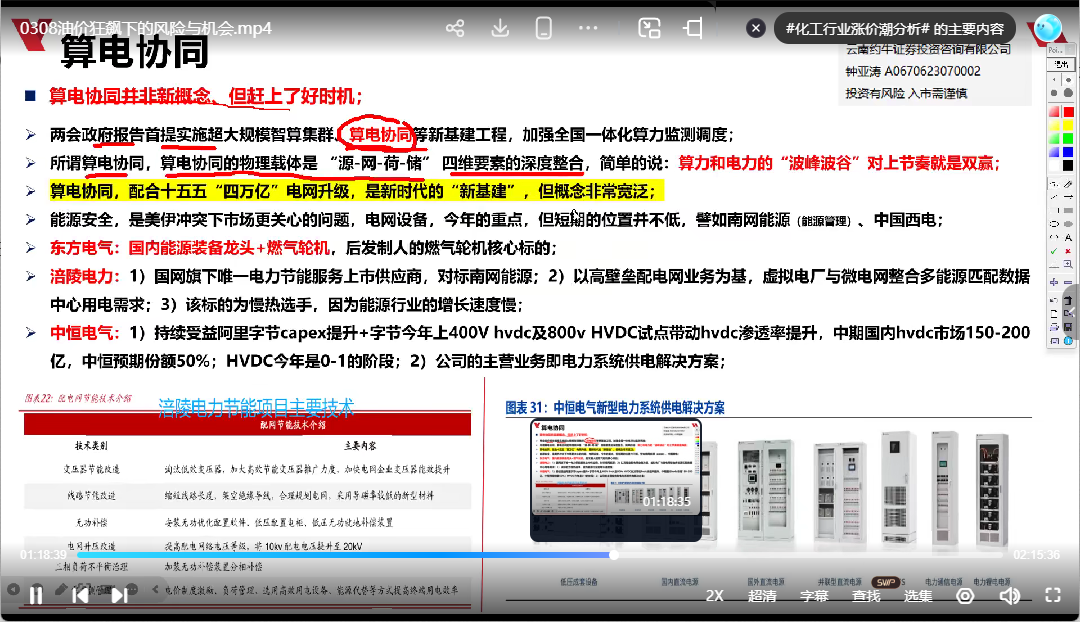
Task: Share the video with the share icon
Action: point(455,28)
